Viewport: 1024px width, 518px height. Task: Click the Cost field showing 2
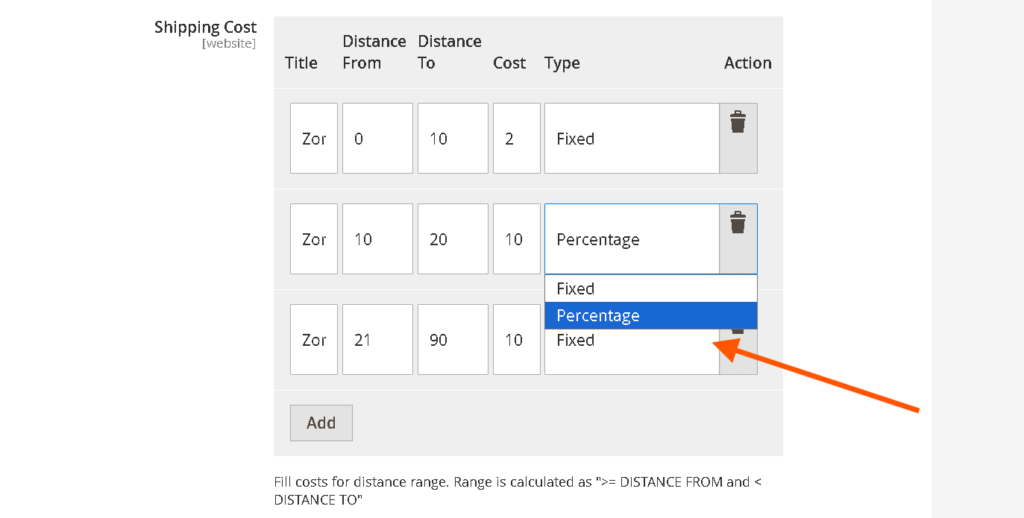[x=516, y=139]
